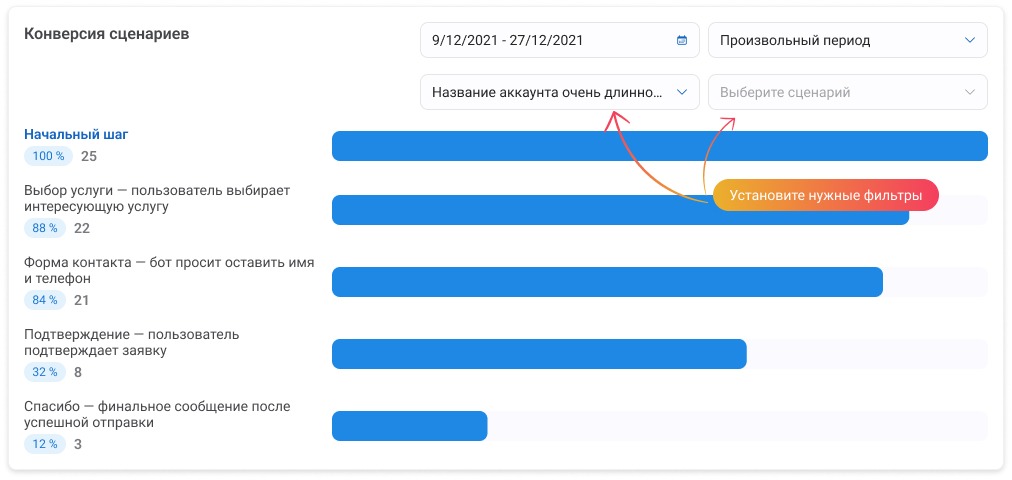Click the chevron in account selector
This screenshot has width=1012, height=480.
point(682,92)
